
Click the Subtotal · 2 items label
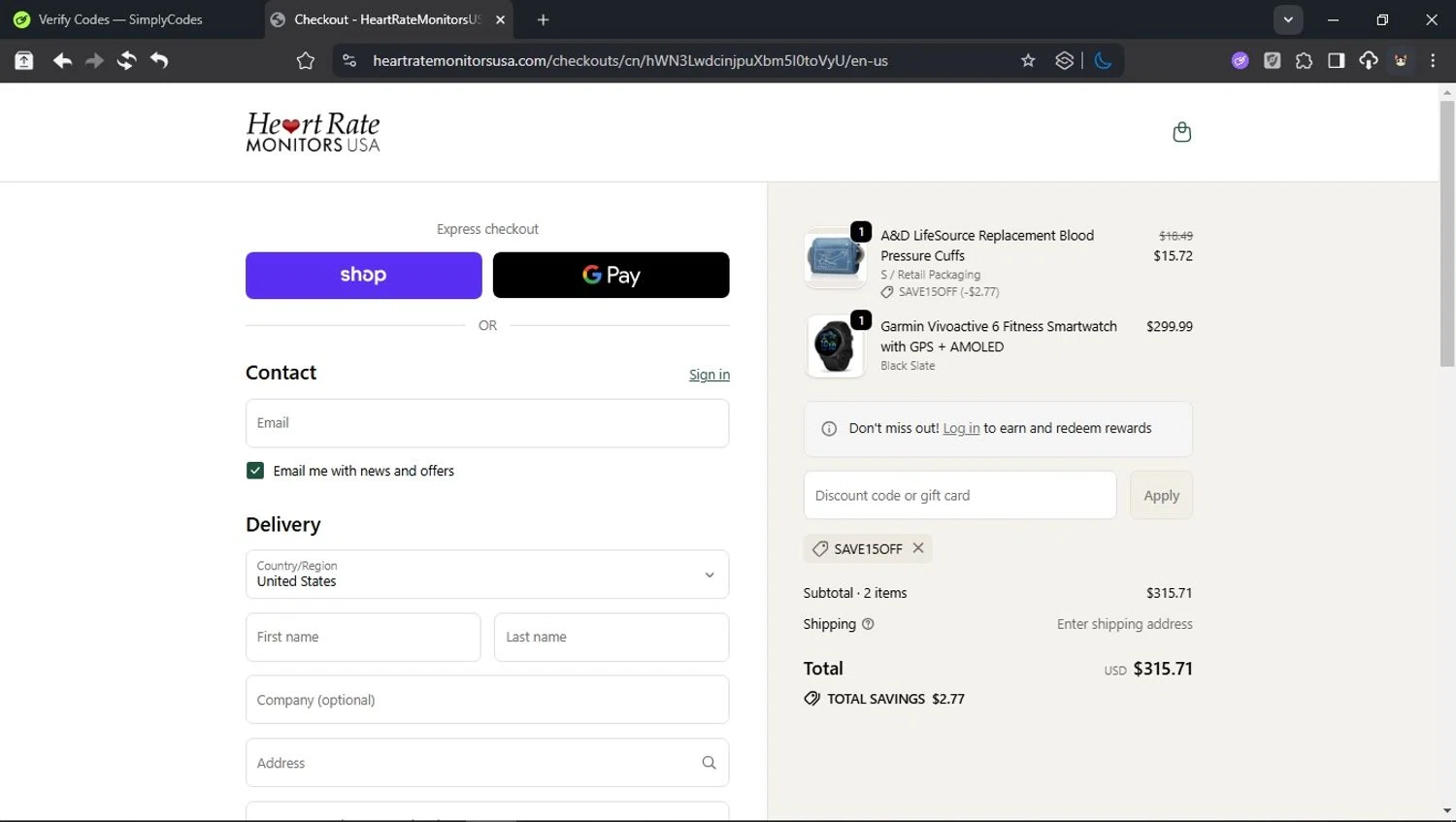point(855,593)
